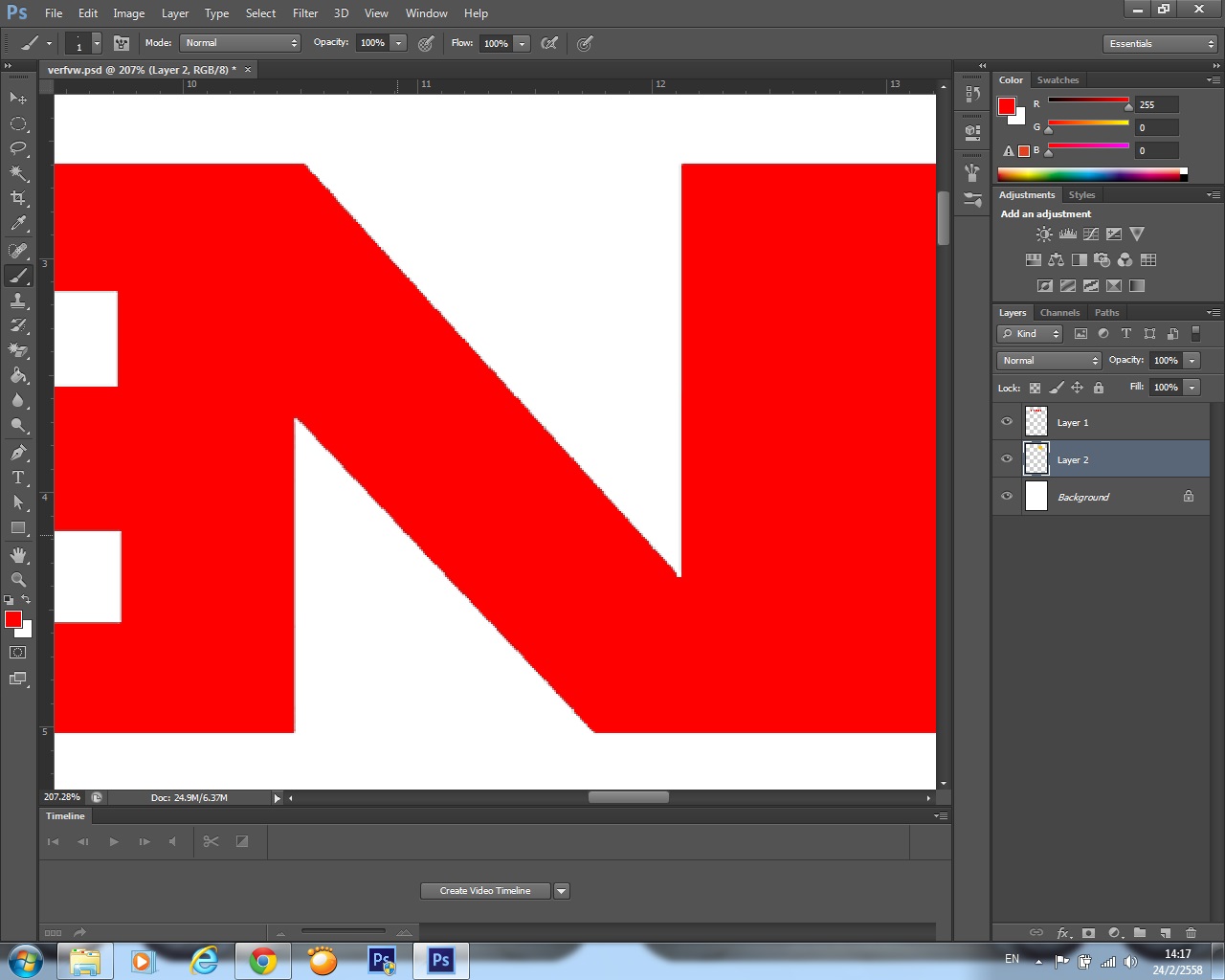Hide Layer 2 visibility eye

pos(1007,459)
